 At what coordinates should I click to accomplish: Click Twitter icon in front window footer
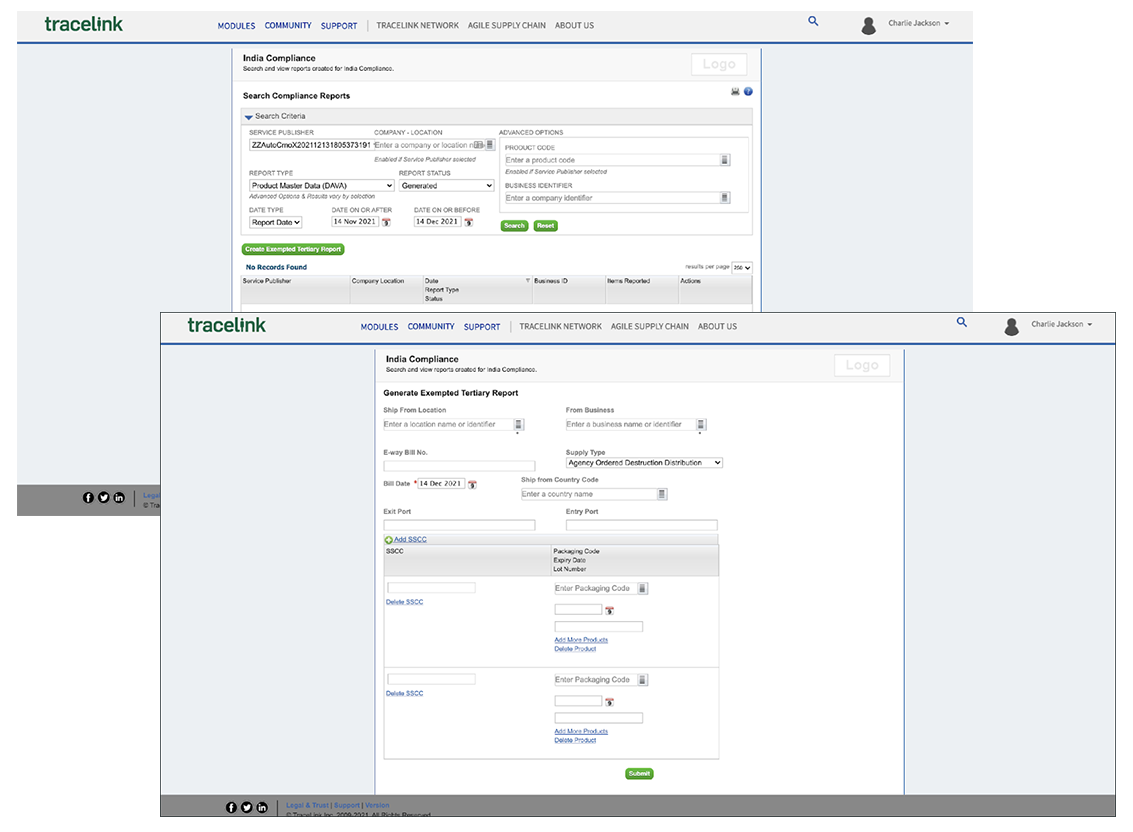pos(246,807)
